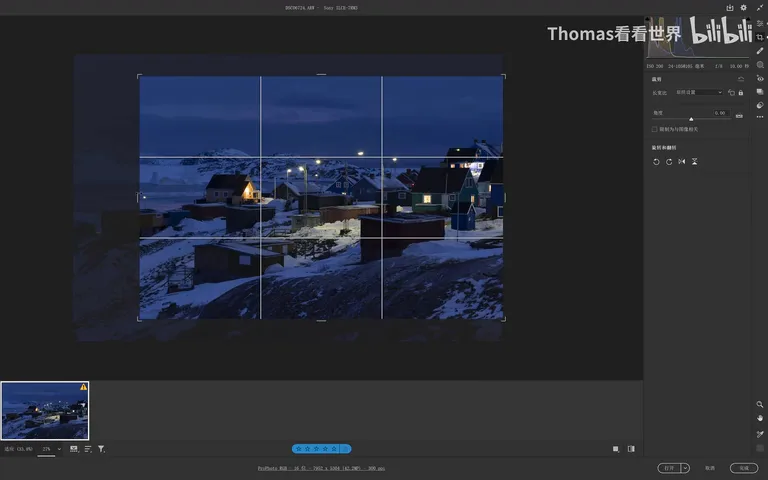
Task: Click the Fit view zoom label
Action: pos(19,449)
